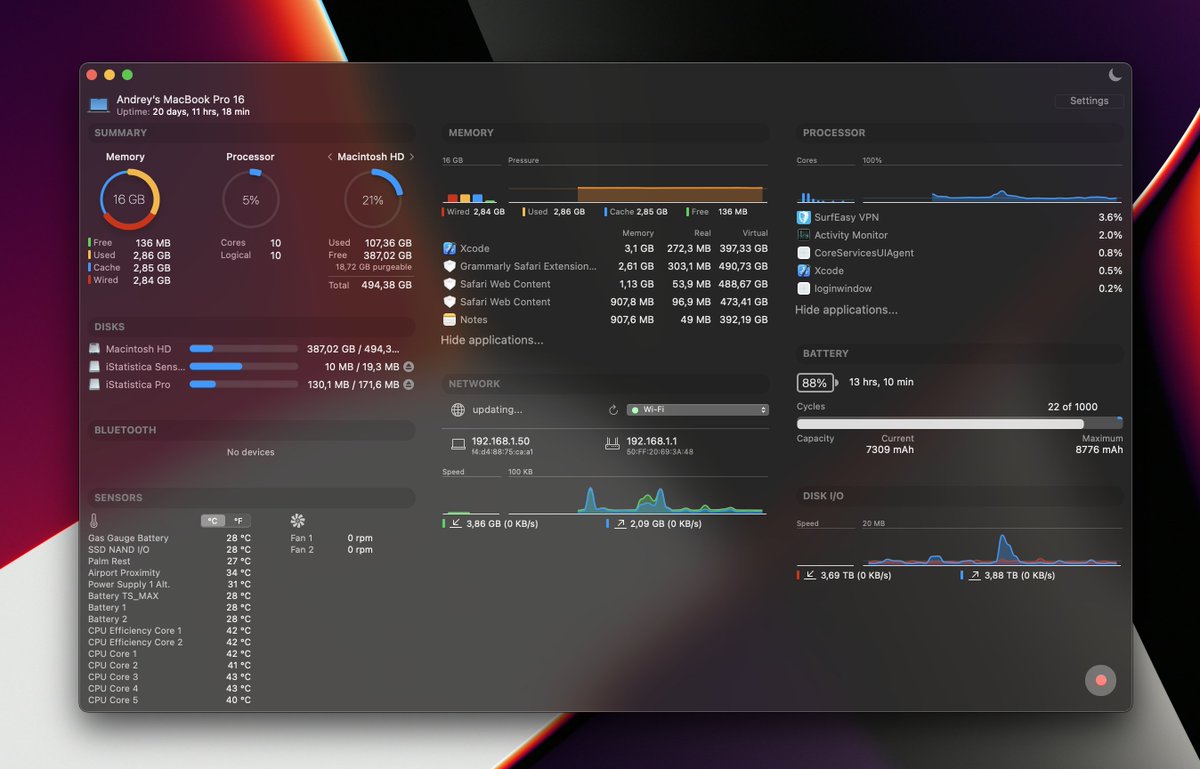Show next disk with right chevron near Macintosh HD
Viewport: 1200px width, 769px height.
click(x=411, y=157)
